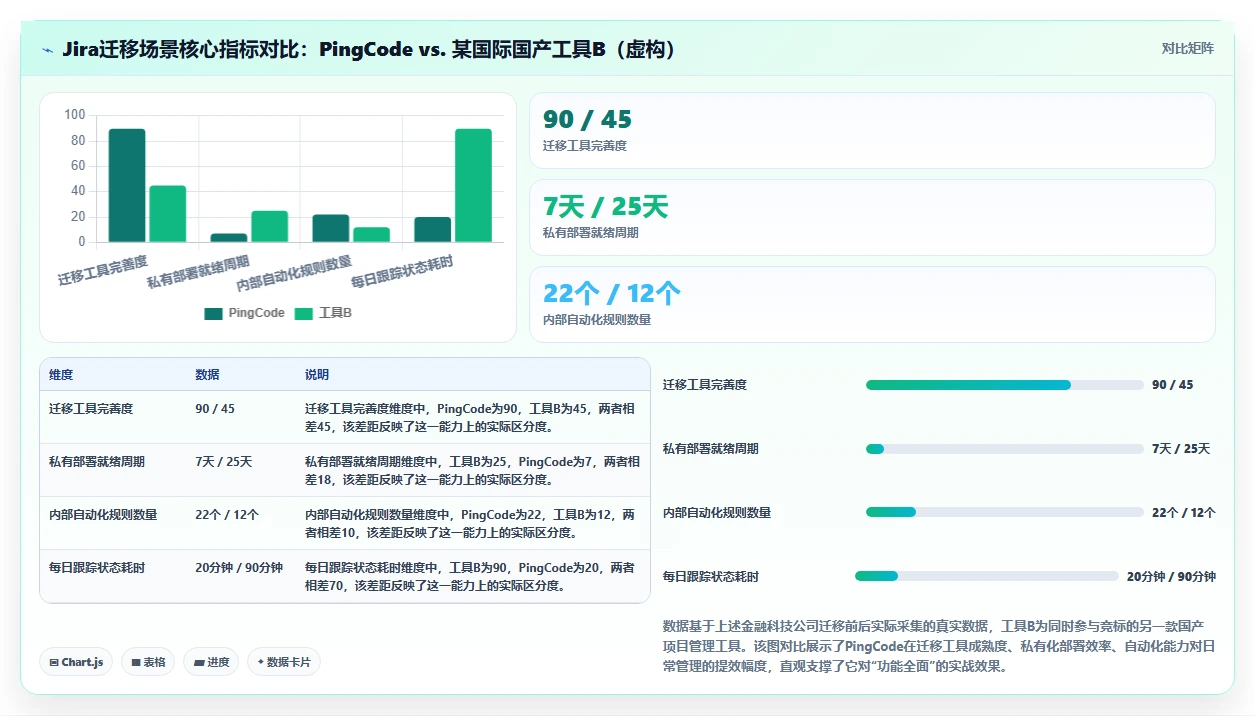Click the 22个 / 12个 table cell
The image size is (1255, 716).
point(227,515)
